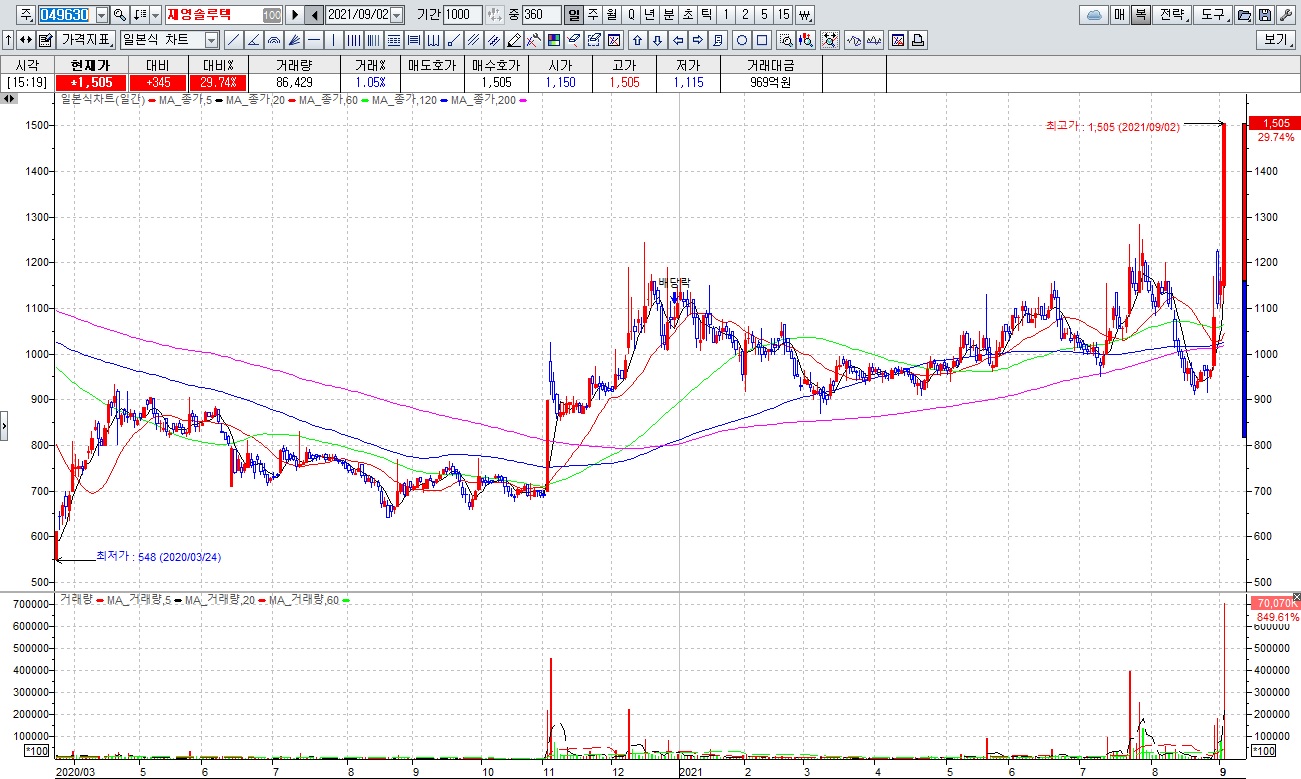Select the trend line drawing tool
This screenshot has height=779, width=1301.
[x=233, y=40]
